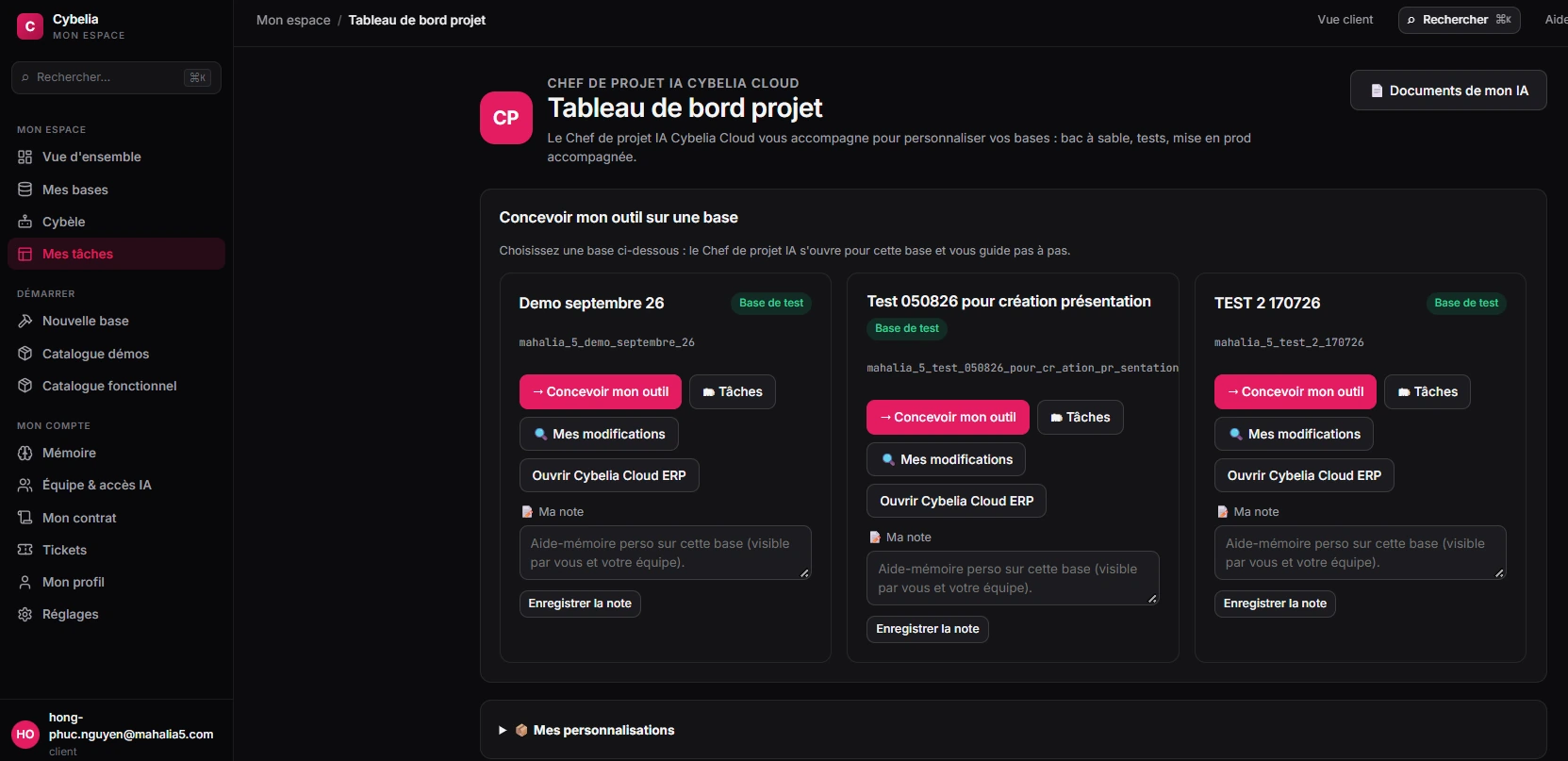Open the Réglages gear icon
The height and width of the screenshot is (761, 1568).
[25, 614]
